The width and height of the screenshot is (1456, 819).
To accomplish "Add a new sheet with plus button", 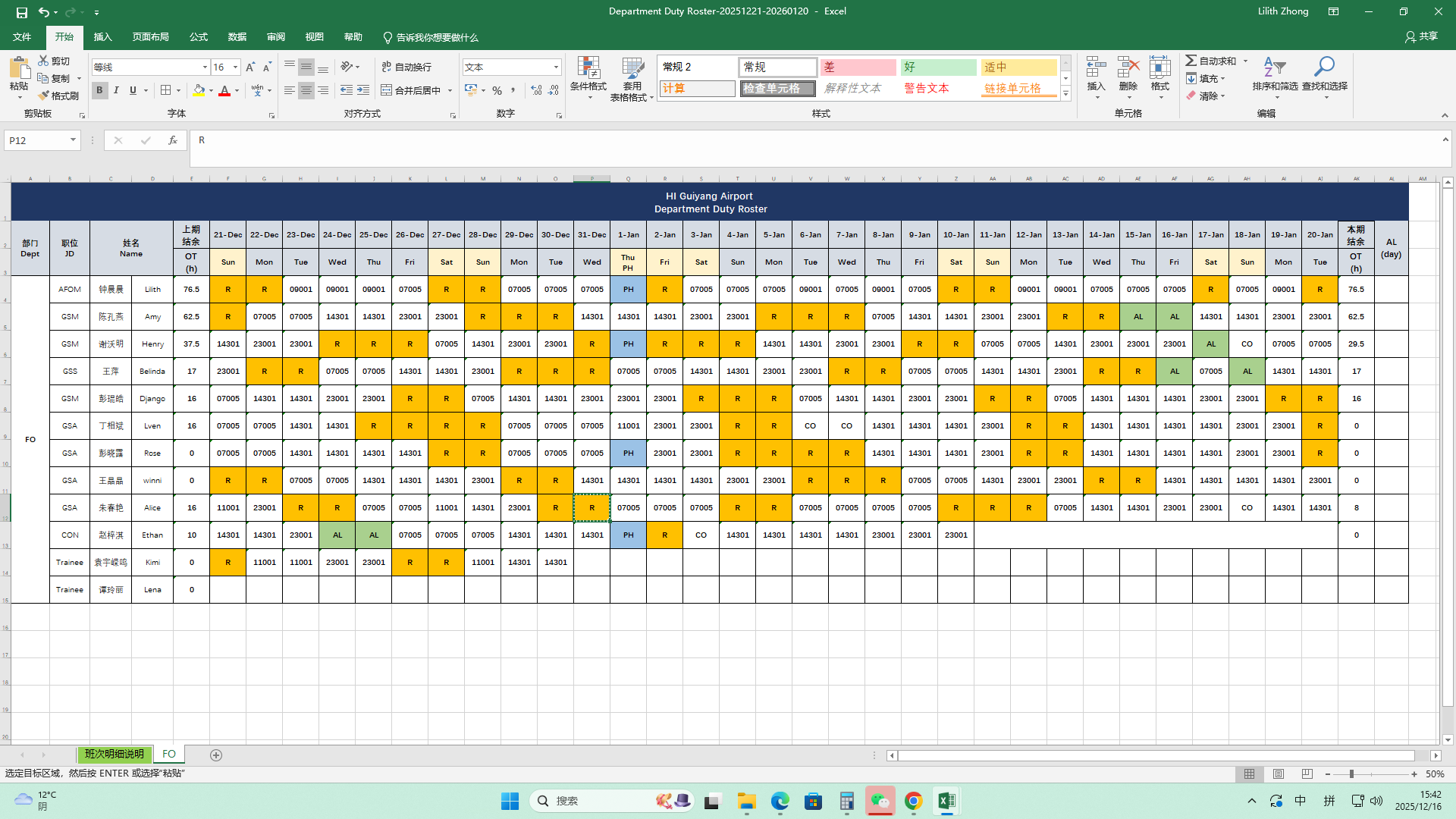I will [216, 755].
